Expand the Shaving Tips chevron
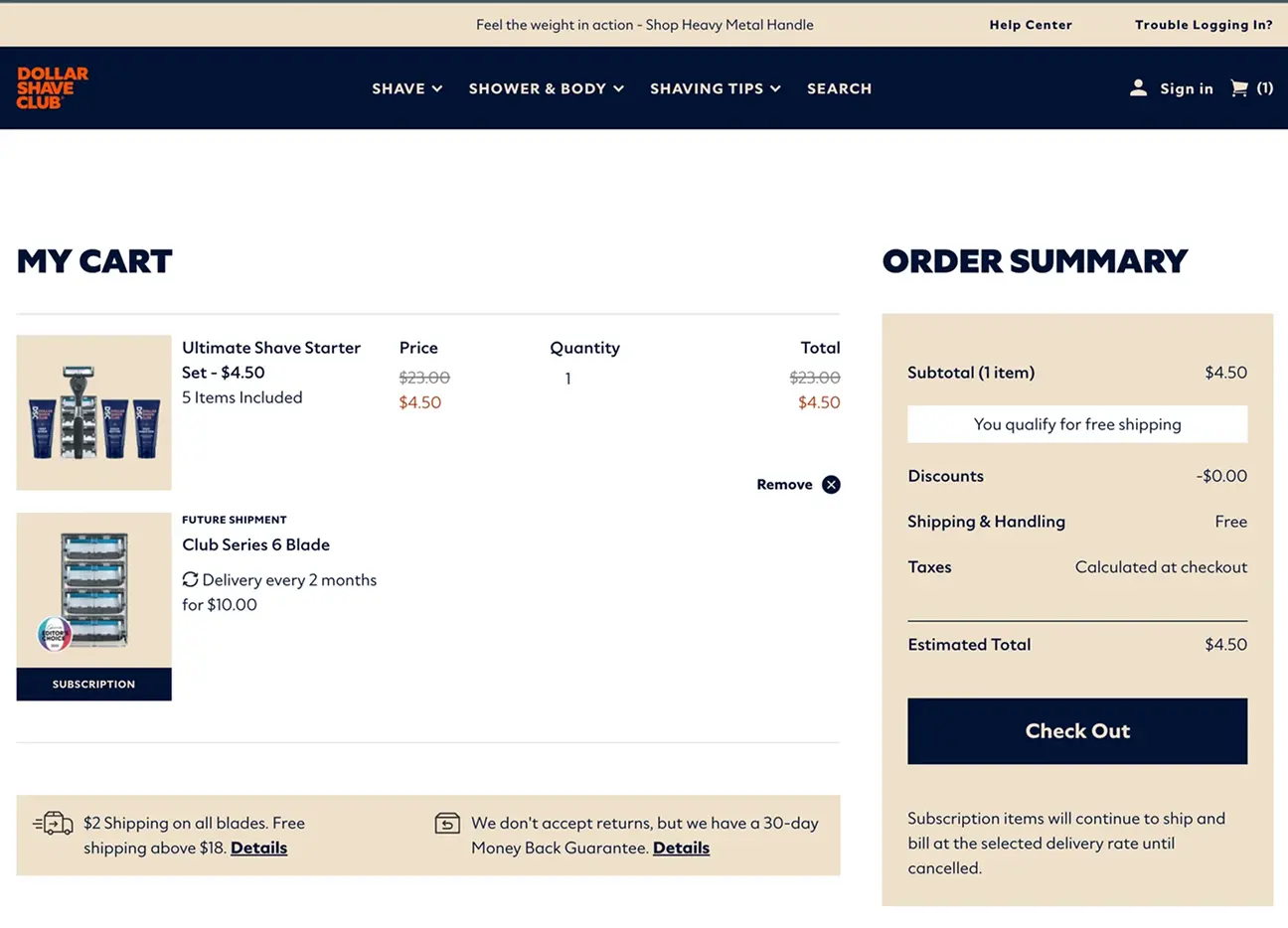The width and height of the screenshot is (1288, 928). tap(775, 88)
